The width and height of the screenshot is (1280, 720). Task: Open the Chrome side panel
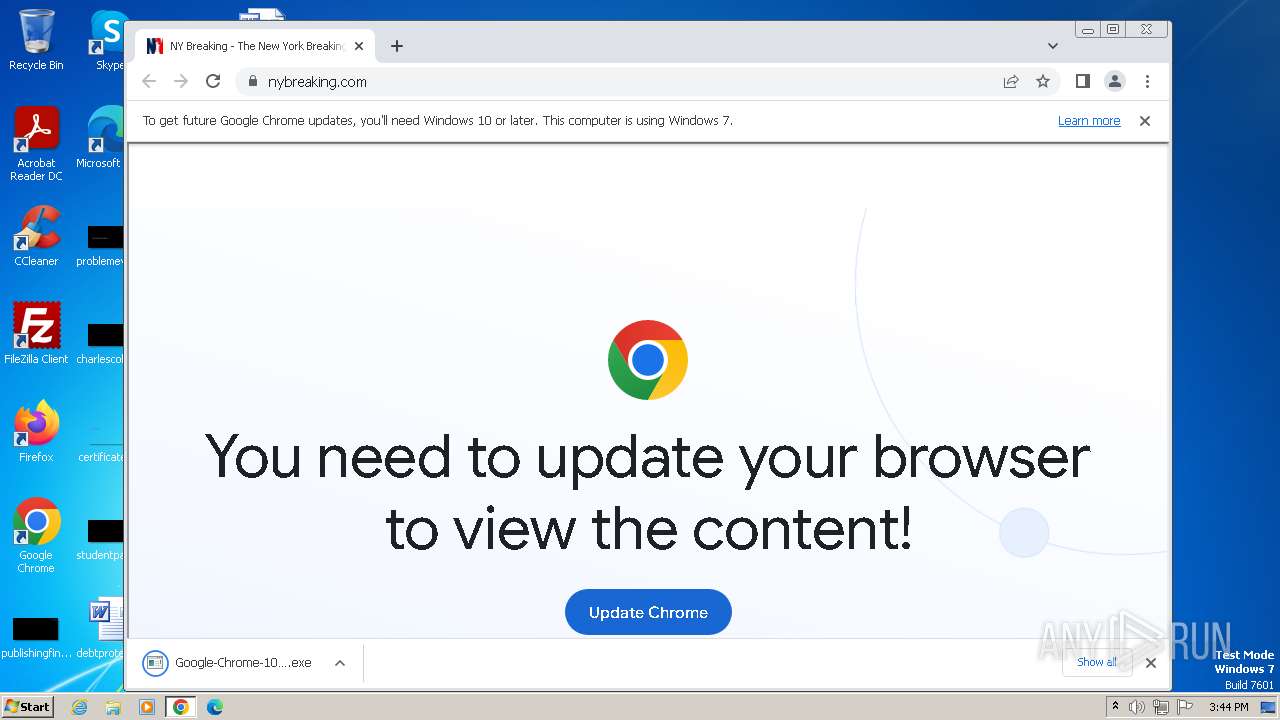[1082, 82]
